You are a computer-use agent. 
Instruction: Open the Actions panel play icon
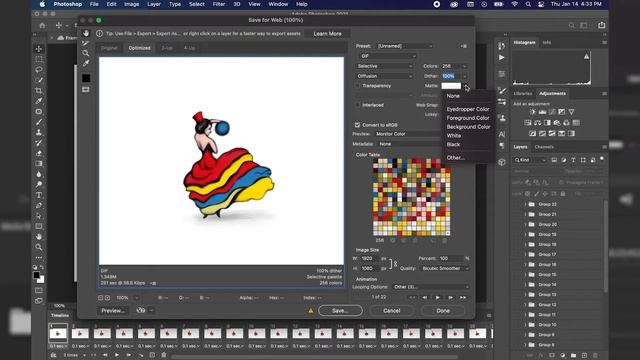tap(502, 58)
